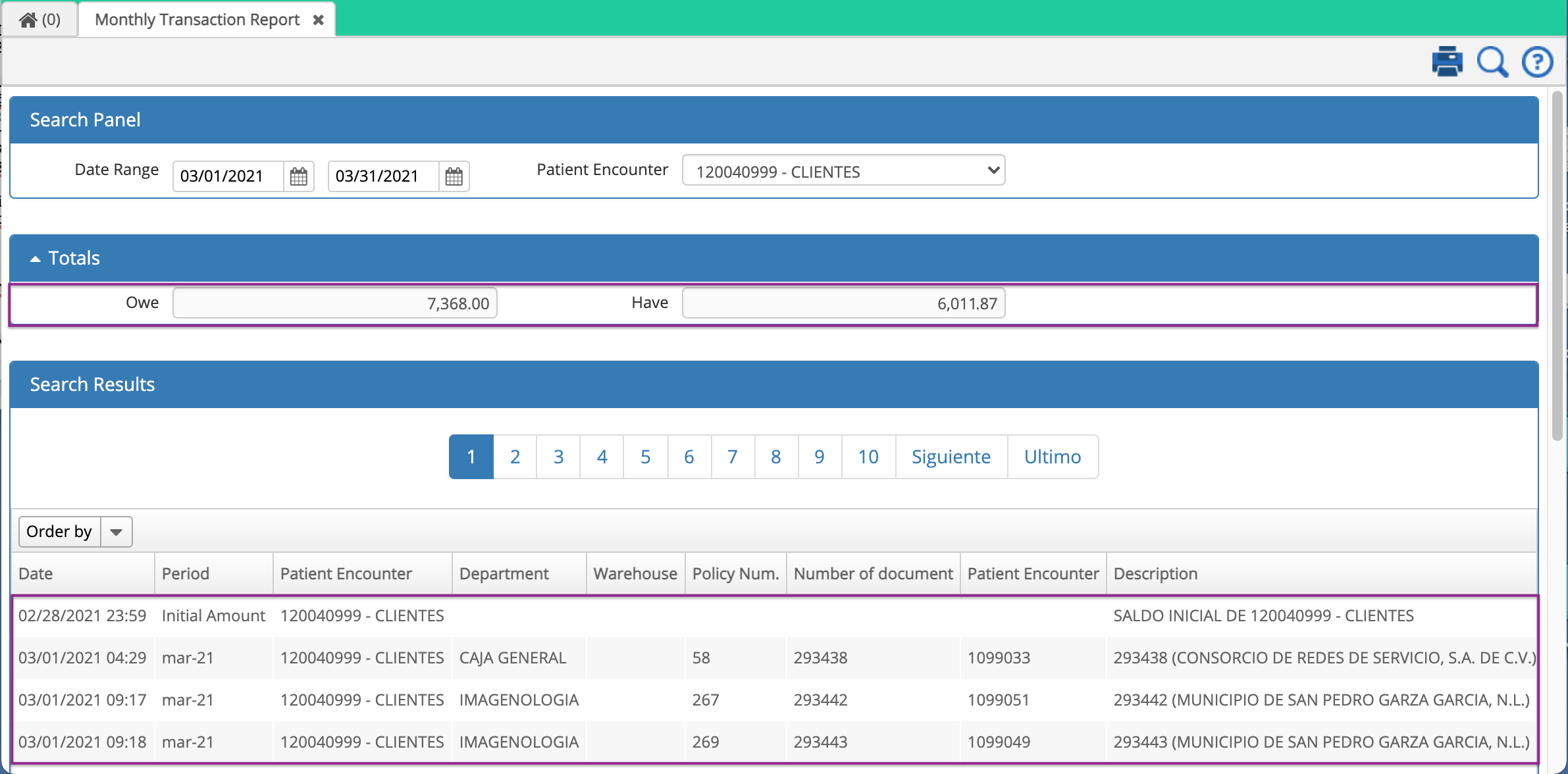
Task: Click Ultimo to jump to the last page
Action: click(x=1052, y=456)
